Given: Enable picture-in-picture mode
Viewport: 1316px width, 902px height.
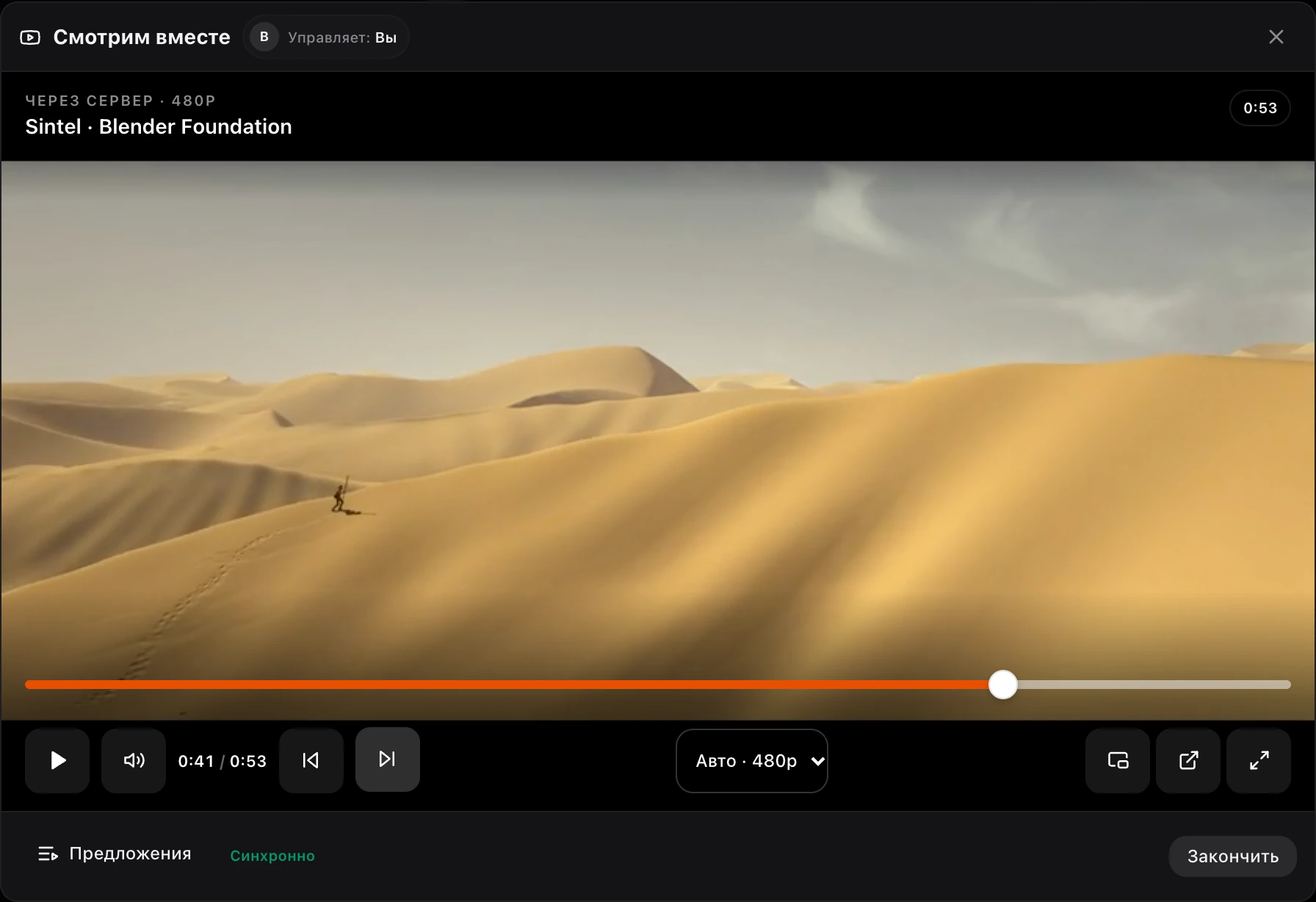Looking at the screenshot, I should (1118, 760).
